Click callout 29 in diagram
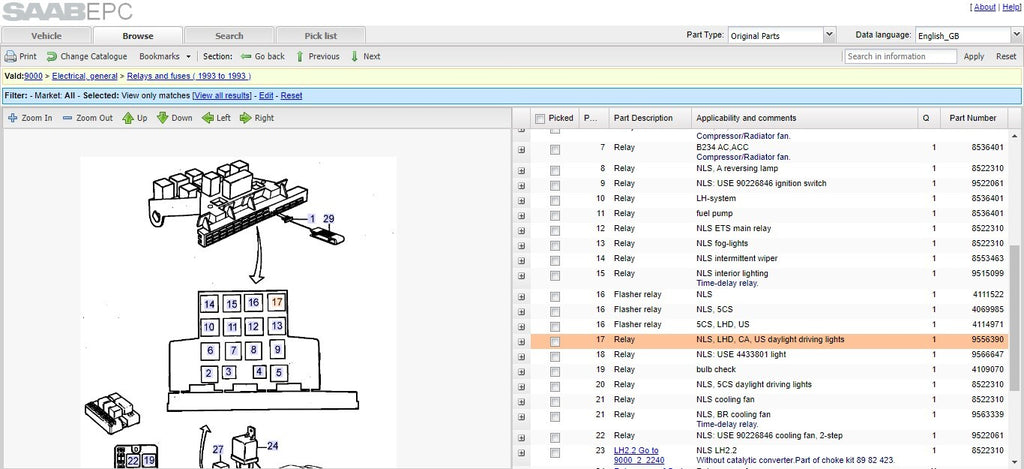This screenshot has width=1024, height=469. (328, 219)
